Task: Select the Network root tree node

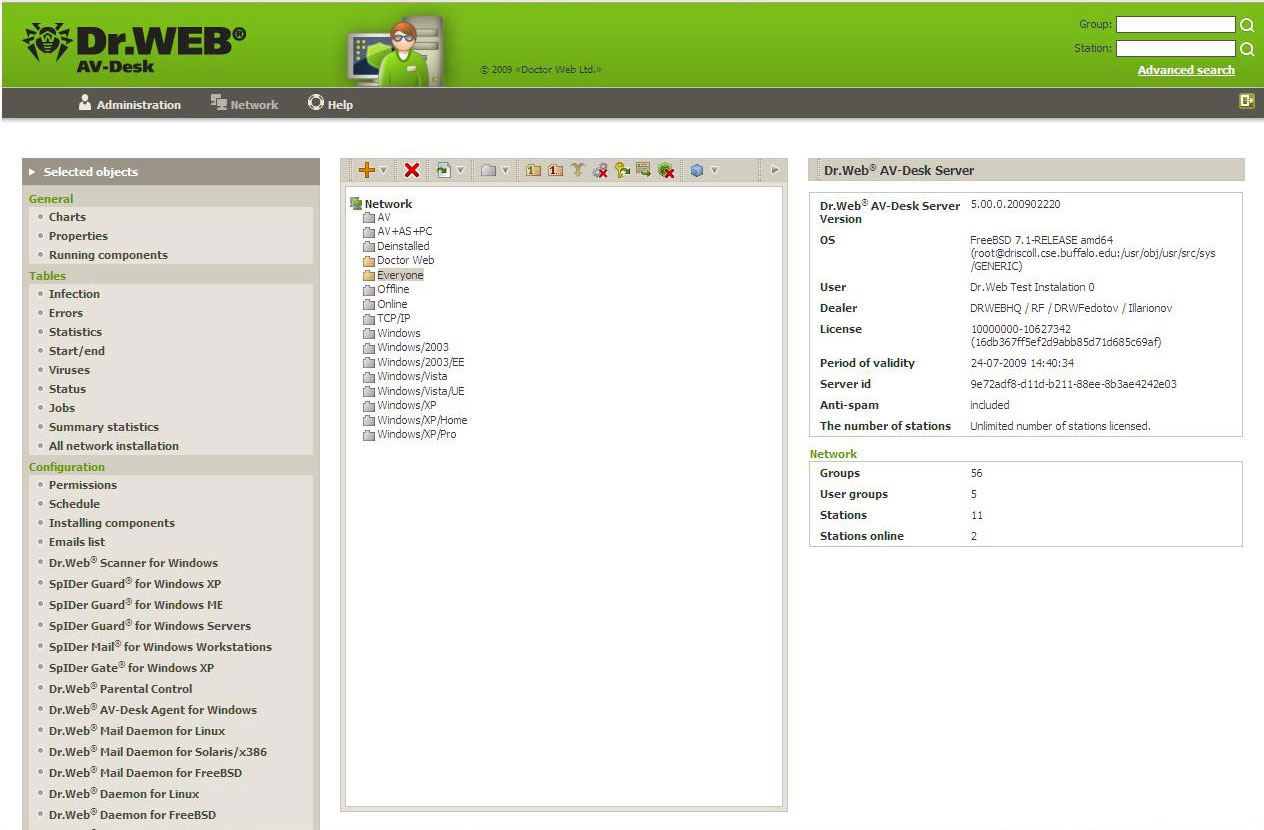Action: click(x=381, y=204)
